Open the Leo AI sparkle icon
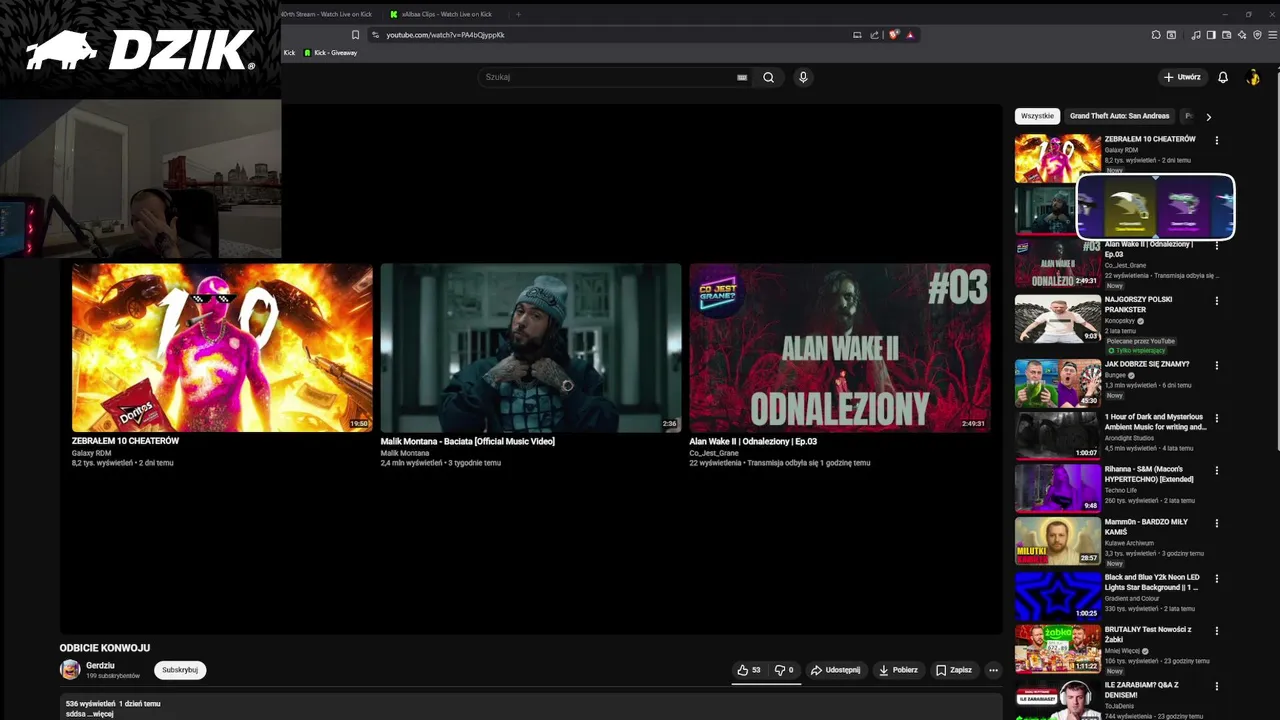Image resolution: width=1280 pixels, height=720 pixels. 1242,35
